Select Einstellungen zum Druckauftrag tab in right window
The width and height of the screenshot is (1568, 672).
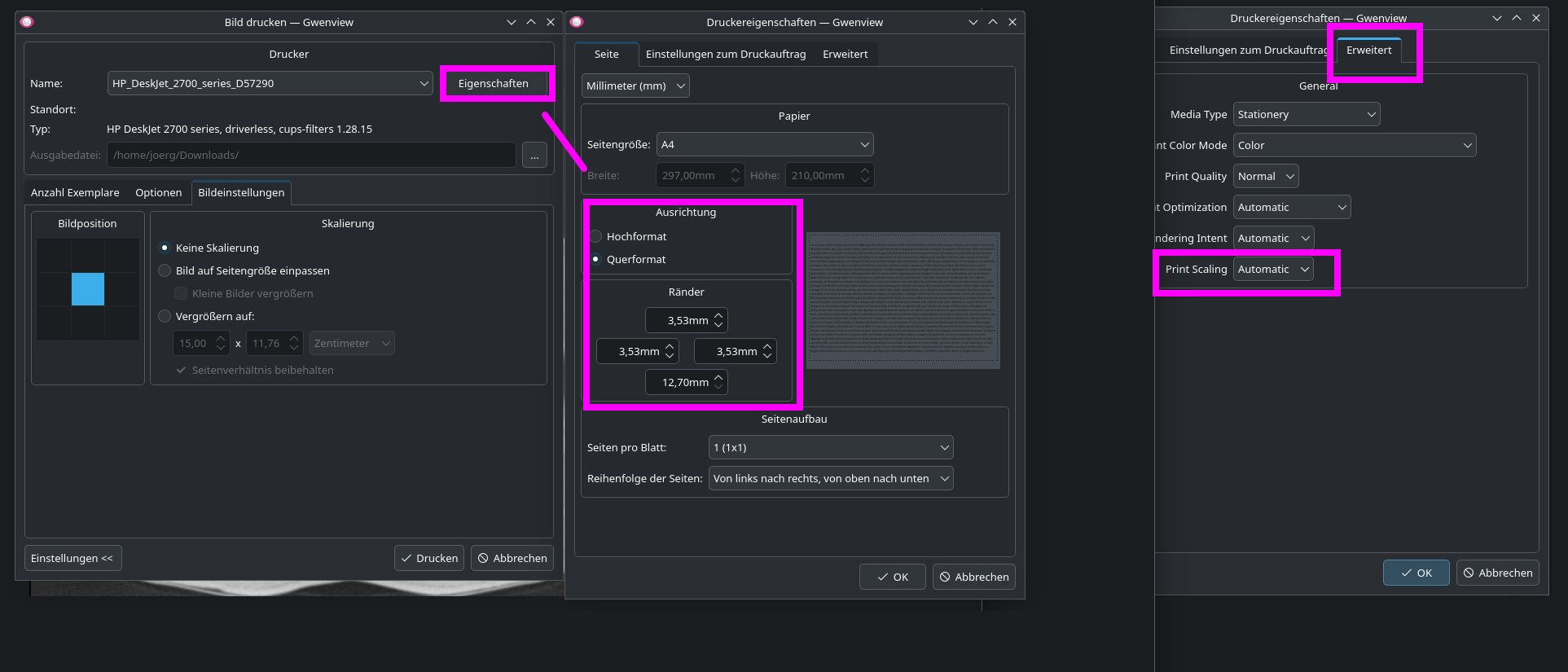(x=1248, y=50)
